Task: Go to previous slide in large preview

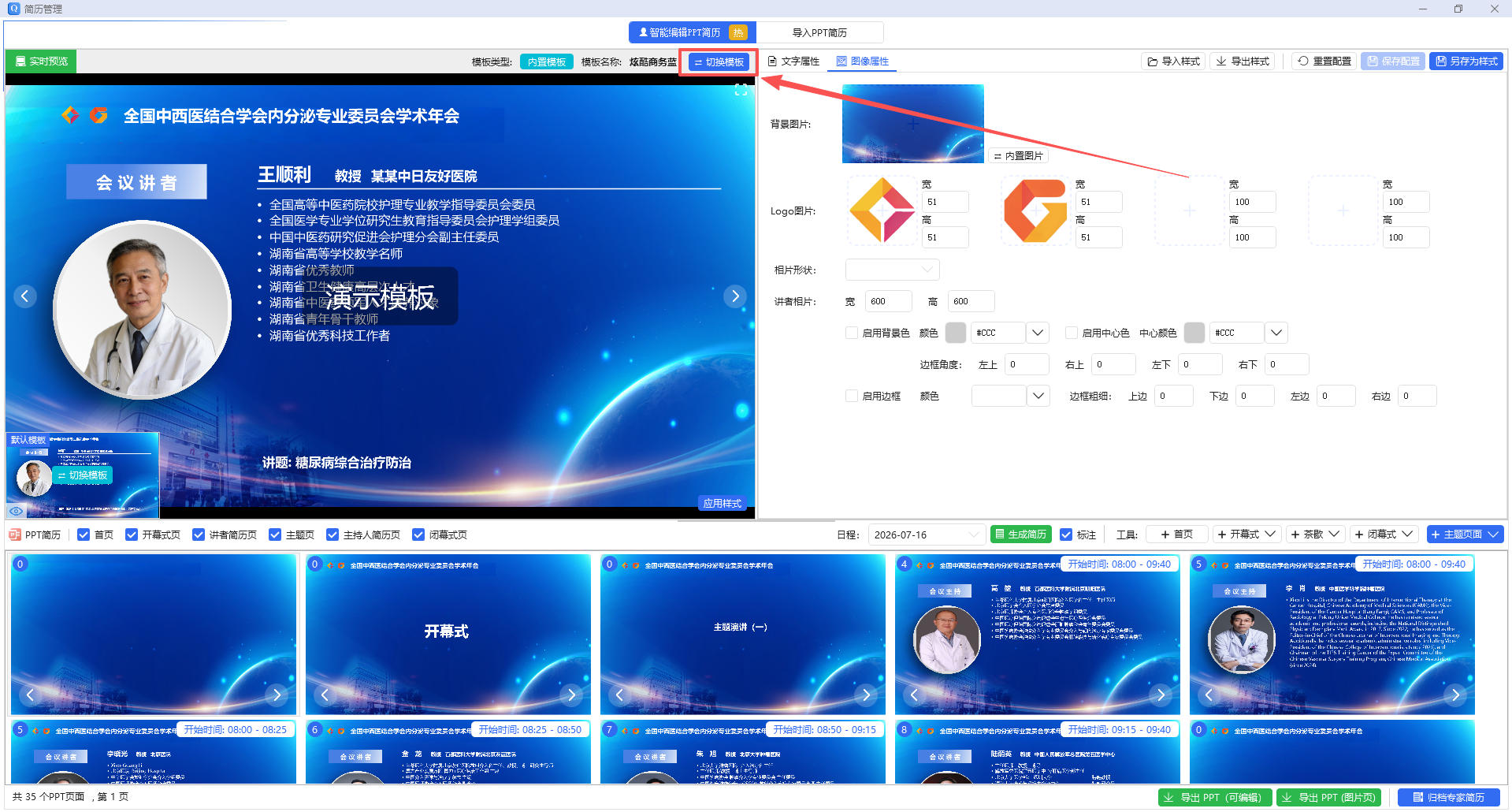Action: pos(25,296)
